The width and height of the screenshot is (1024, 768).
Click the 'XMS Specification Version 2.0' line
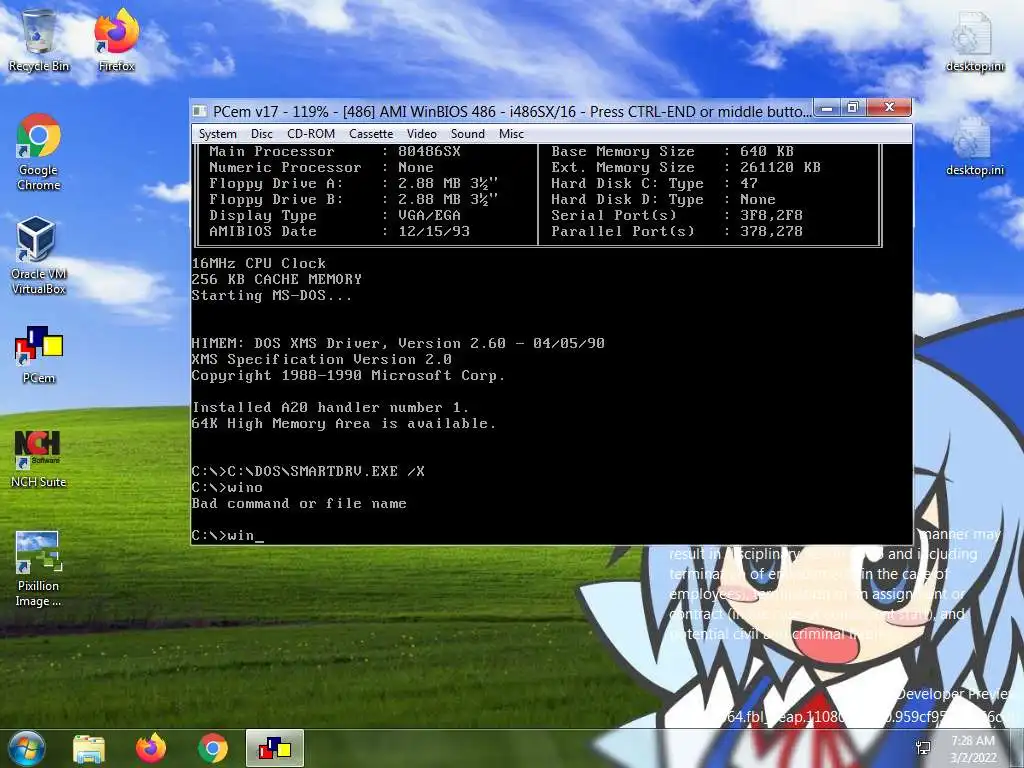pyautogui.click(x=321, y=360)
